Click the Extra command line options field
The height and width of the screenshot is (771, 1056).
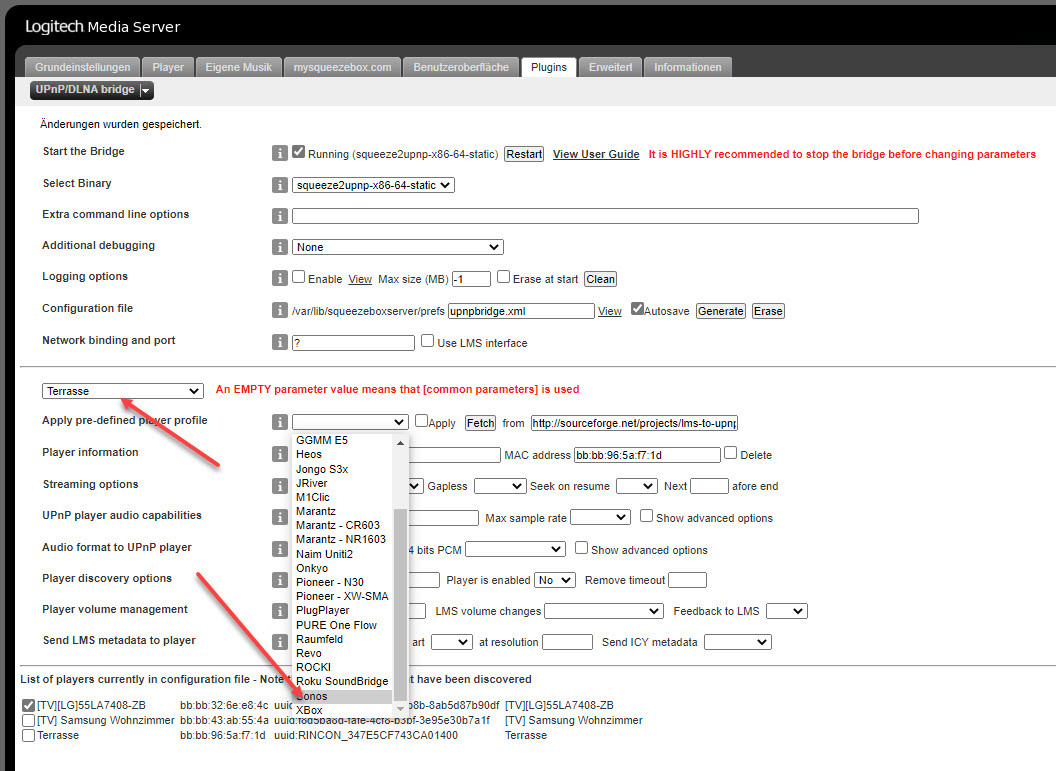[605, 216]
